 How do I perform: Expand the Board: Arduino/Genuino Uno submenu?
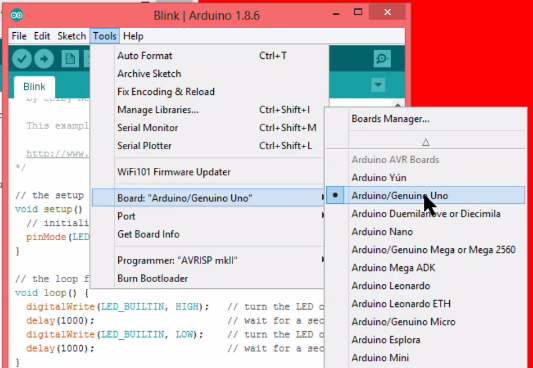pos(208,198)
